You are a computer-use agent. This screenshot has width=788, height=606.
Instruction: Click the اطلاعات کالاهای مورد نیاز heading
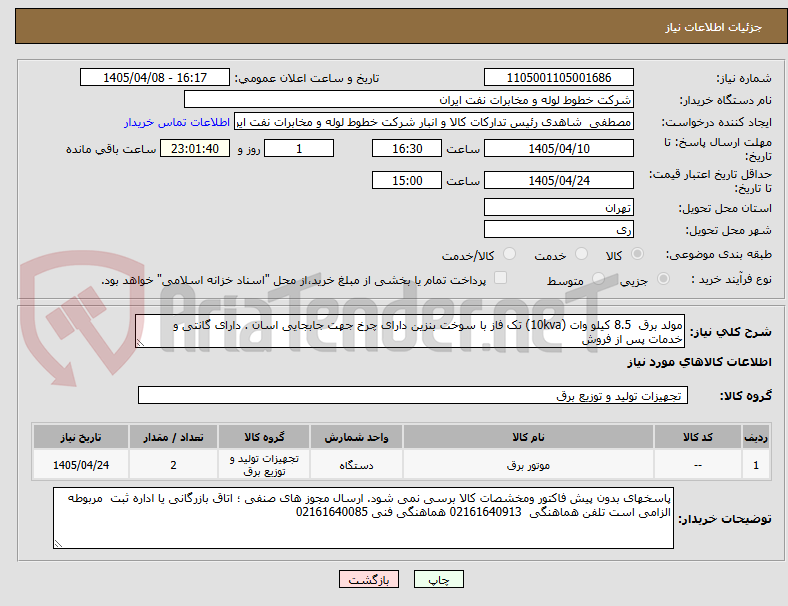(x=699, y=362)
